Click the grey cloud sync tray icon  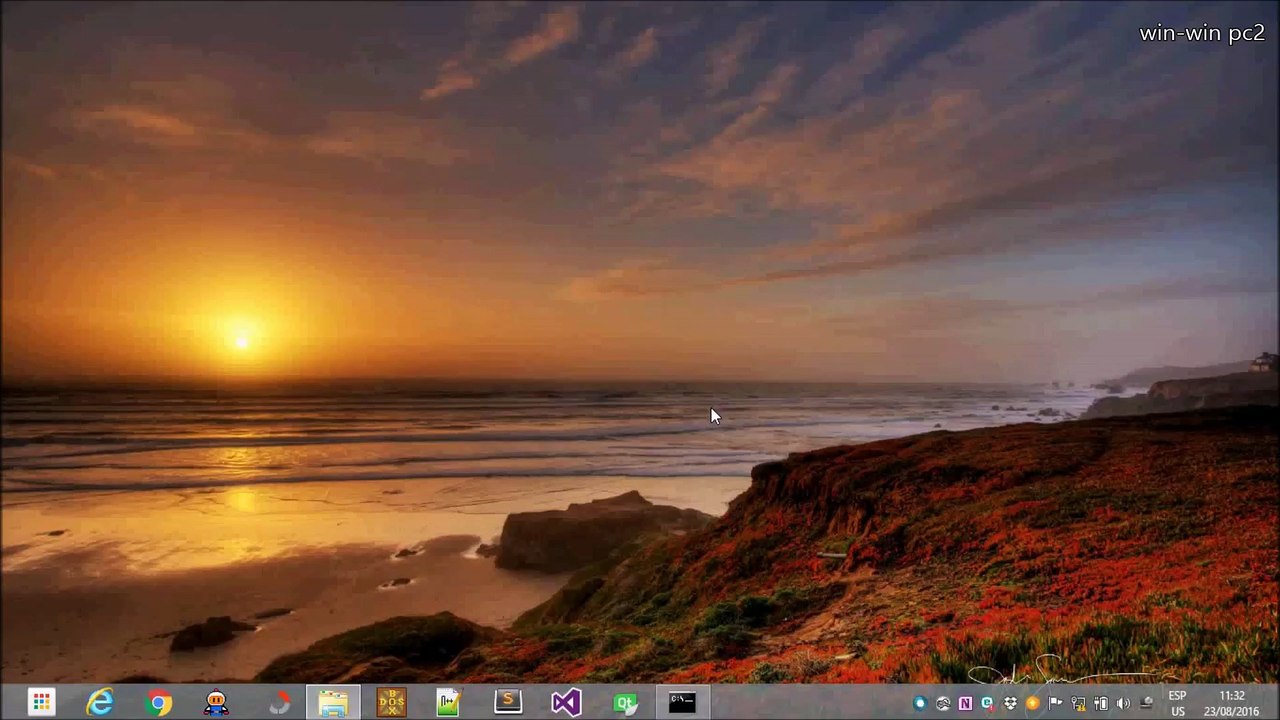pyautogui.click(x=942, y=704)
